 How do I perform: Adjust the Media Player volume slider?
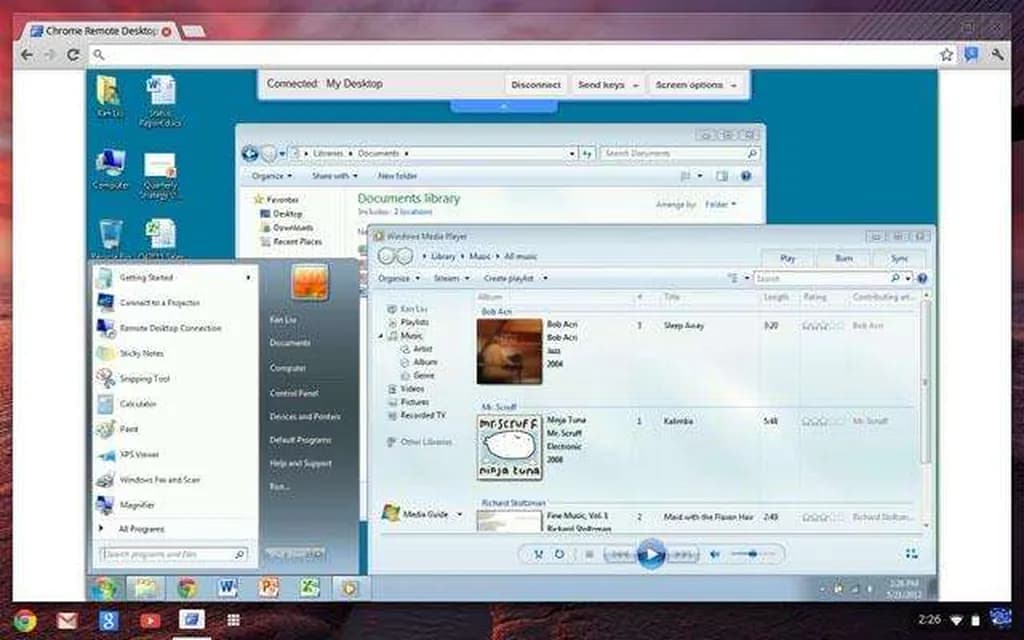pos(752,554)
